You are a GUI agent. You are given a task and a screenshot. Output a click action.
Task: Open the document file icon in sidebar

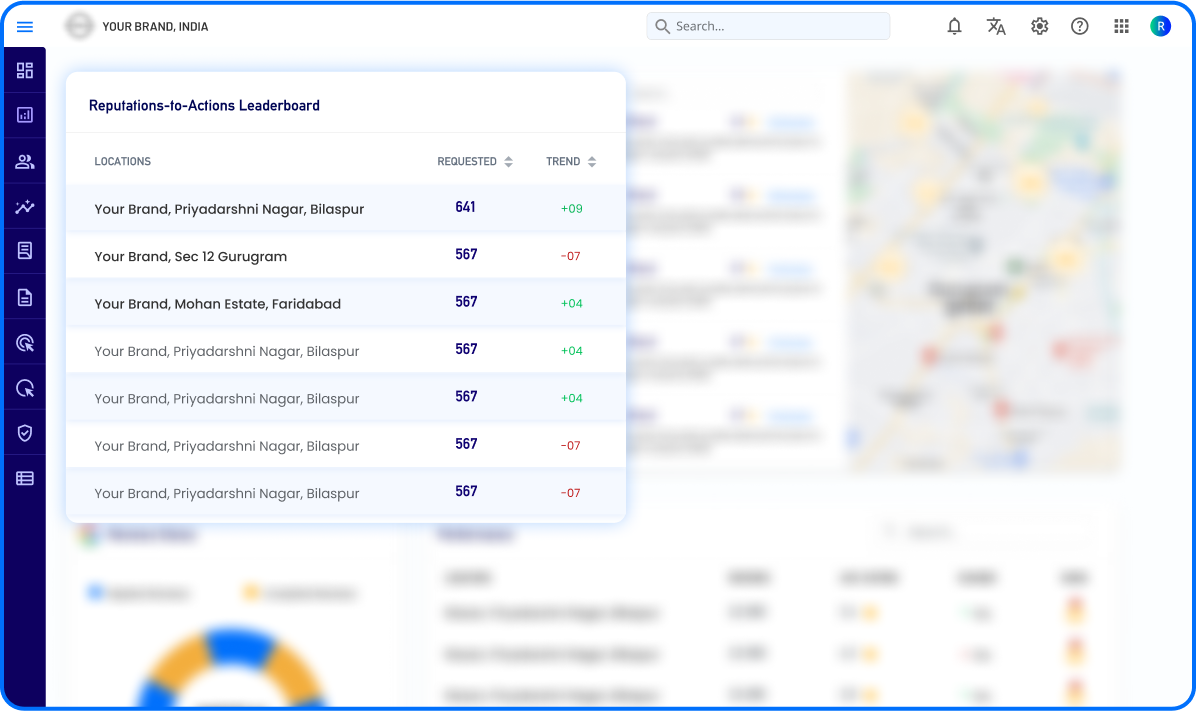click(24, 297)
